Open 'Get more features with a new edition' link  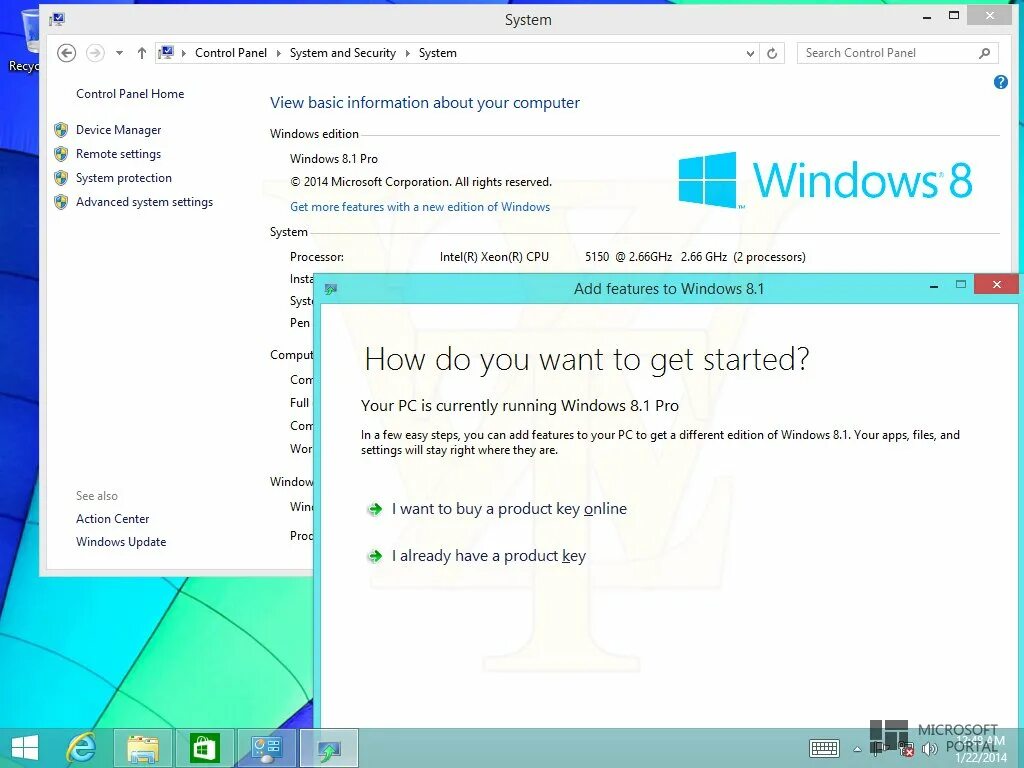pyautogui.click(x=420, y=207)
